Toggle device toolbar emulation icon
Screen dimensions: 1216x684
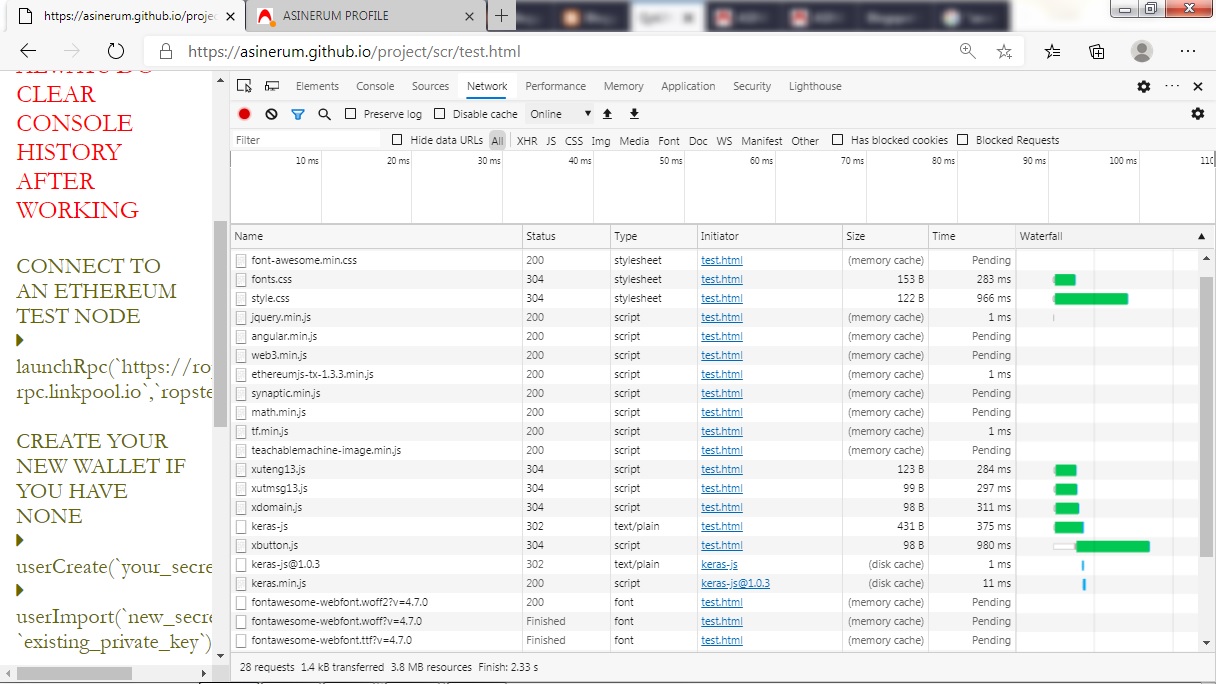pyautogui.click(x=271, y=86)
